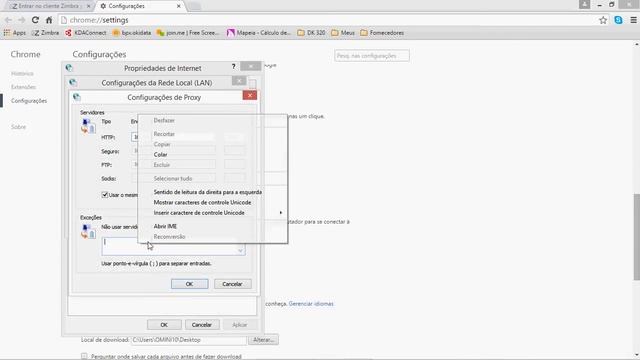
Task: Select 'Sentido de leitura da direita para a esquerda'
Action: coord(207,192)
